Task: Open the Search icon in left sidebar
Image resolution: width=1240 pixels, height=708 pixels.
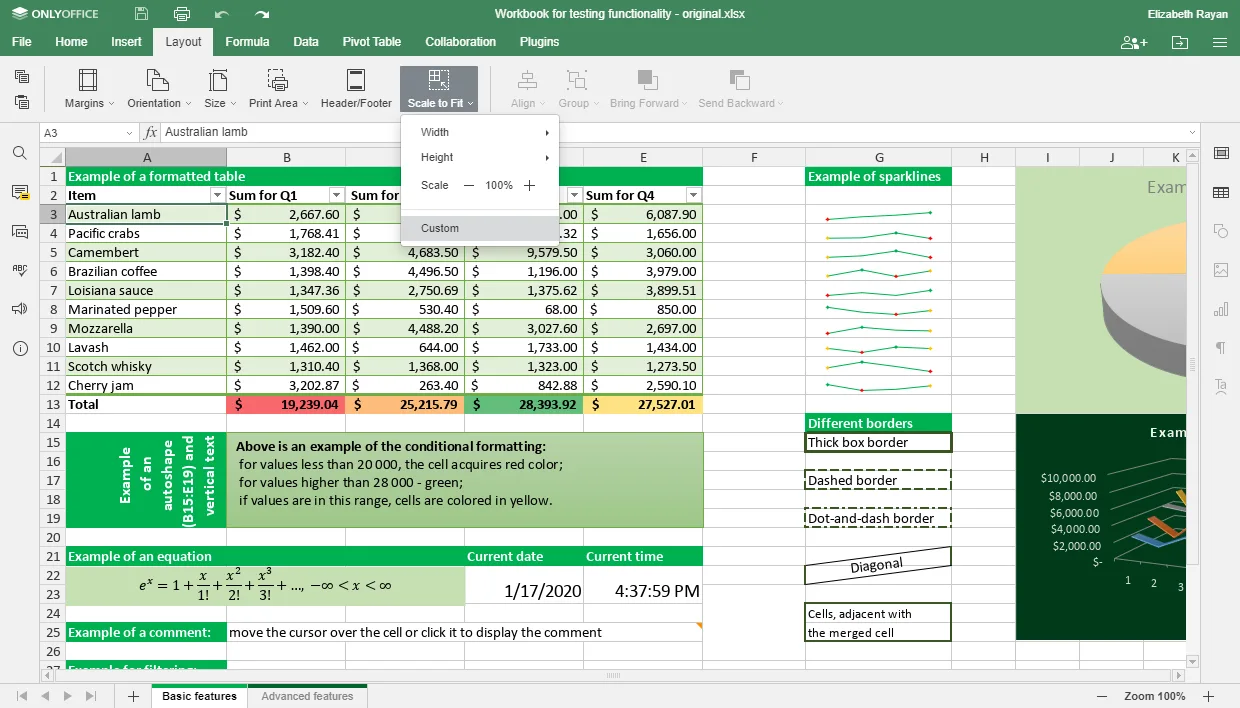Action: [x=20, y=153]
